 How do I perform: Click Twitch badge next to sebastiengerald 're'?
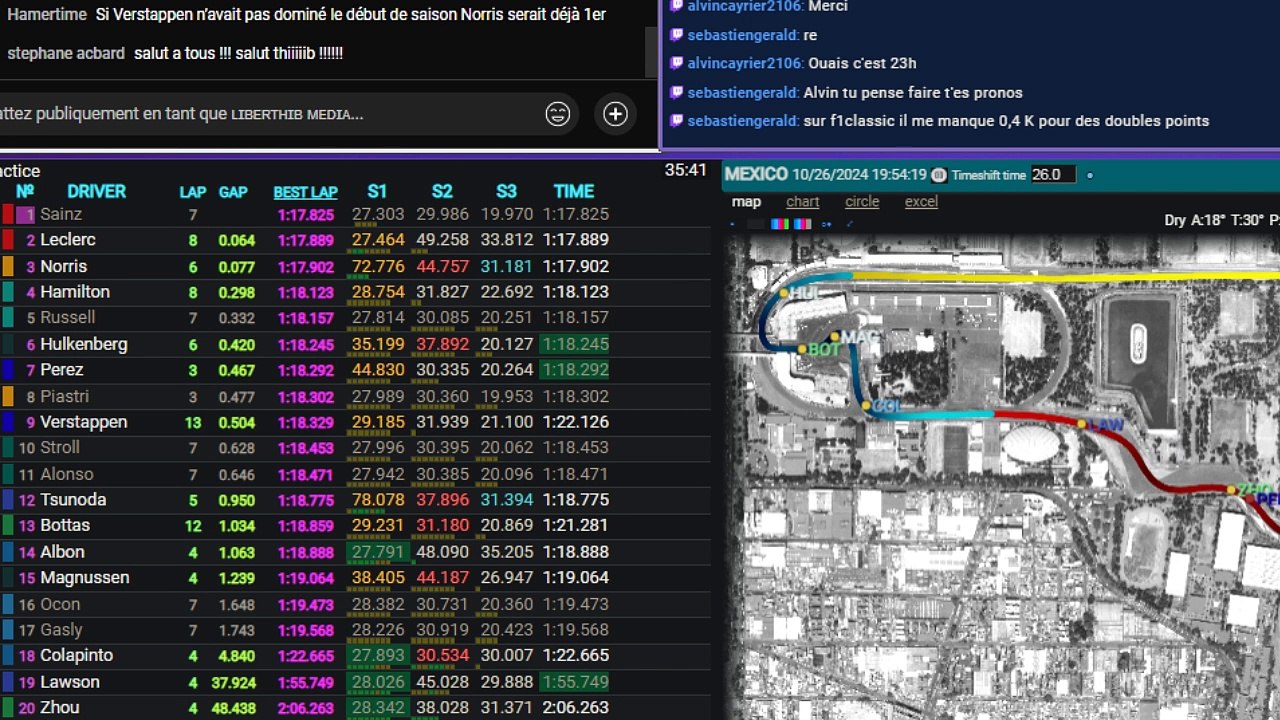click(677, 35)
